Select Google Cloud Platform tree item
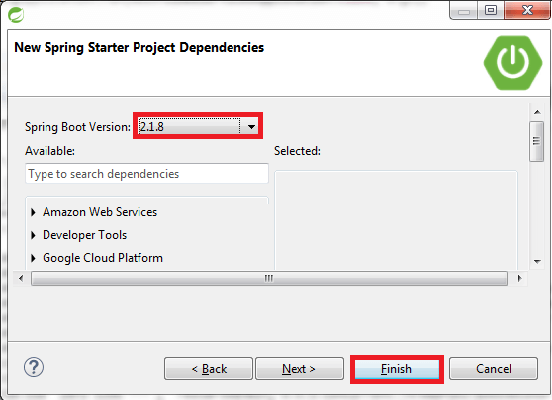 [x=103, y=258]
